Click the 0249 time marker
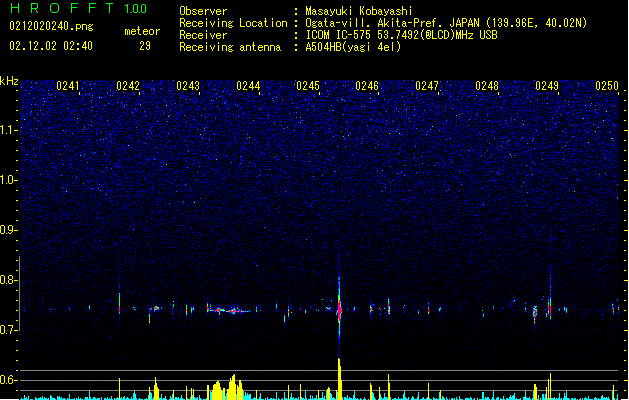This screenshot has height=400, width=629. (547, 86)
